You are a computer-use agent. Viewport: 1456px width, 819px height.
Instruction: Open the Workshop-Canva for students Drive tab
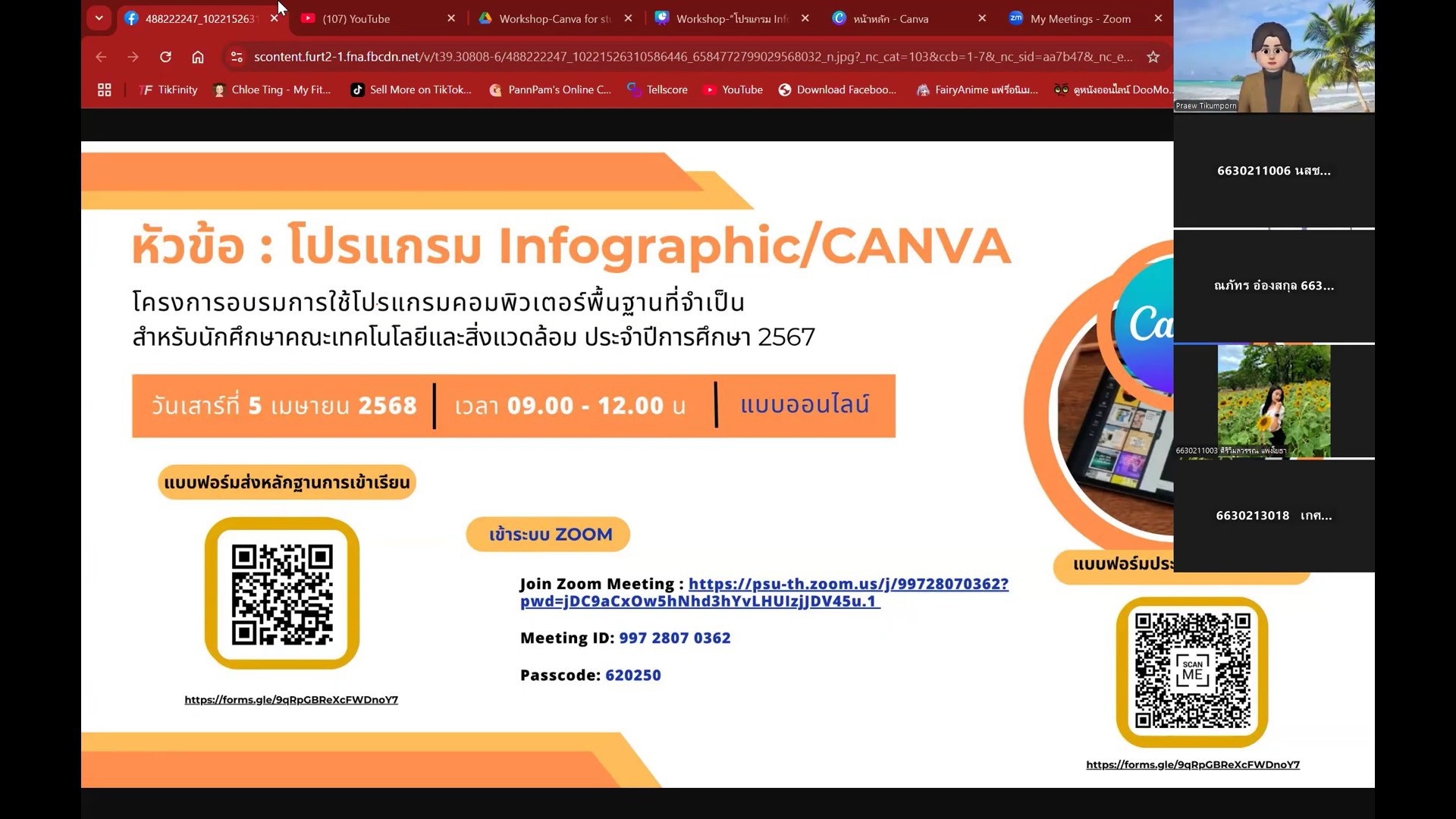point(554,18)
